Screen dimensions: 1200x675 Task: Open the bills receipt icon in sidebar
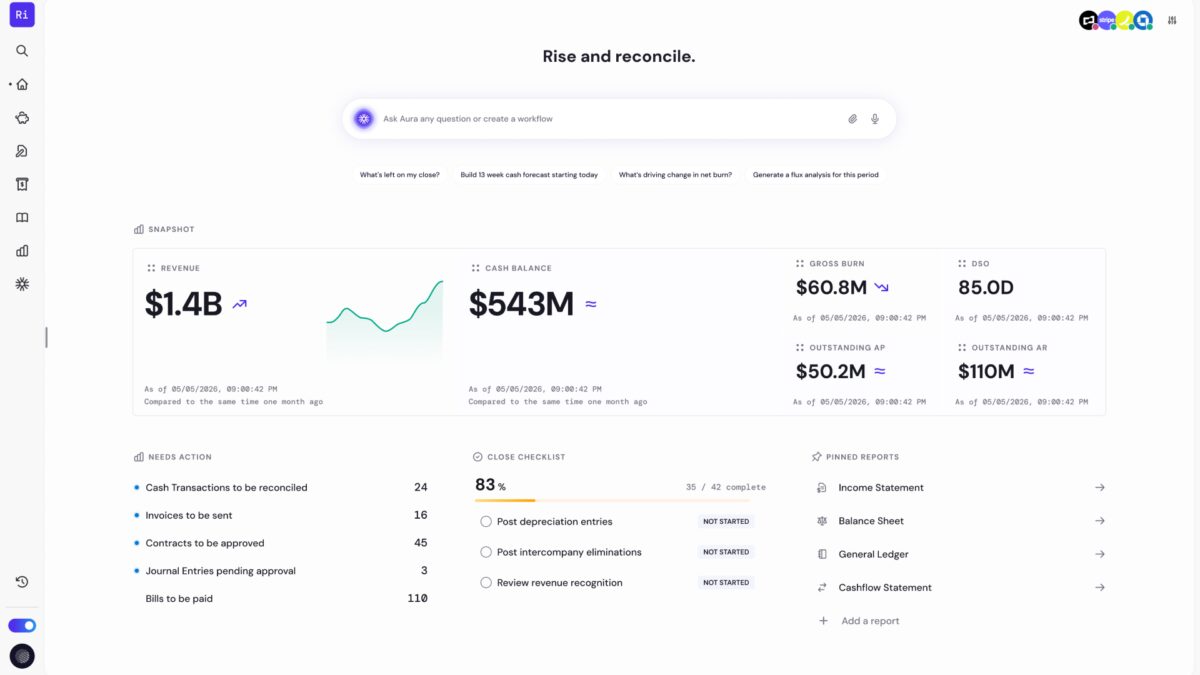(22, 184)
